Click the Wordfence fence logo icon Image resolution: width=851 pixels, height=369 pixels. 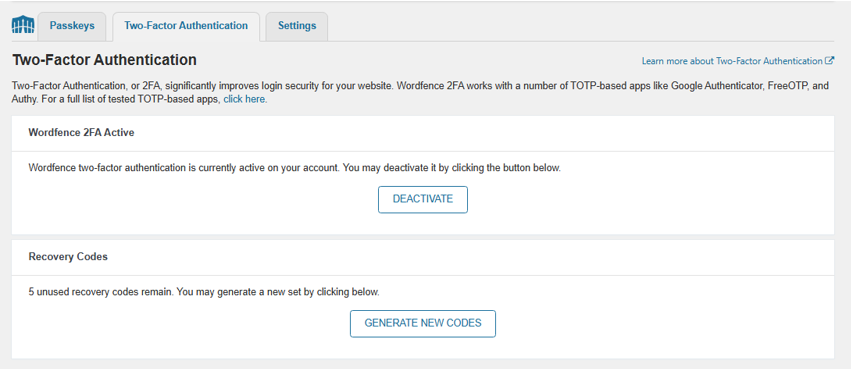point(23,25)
